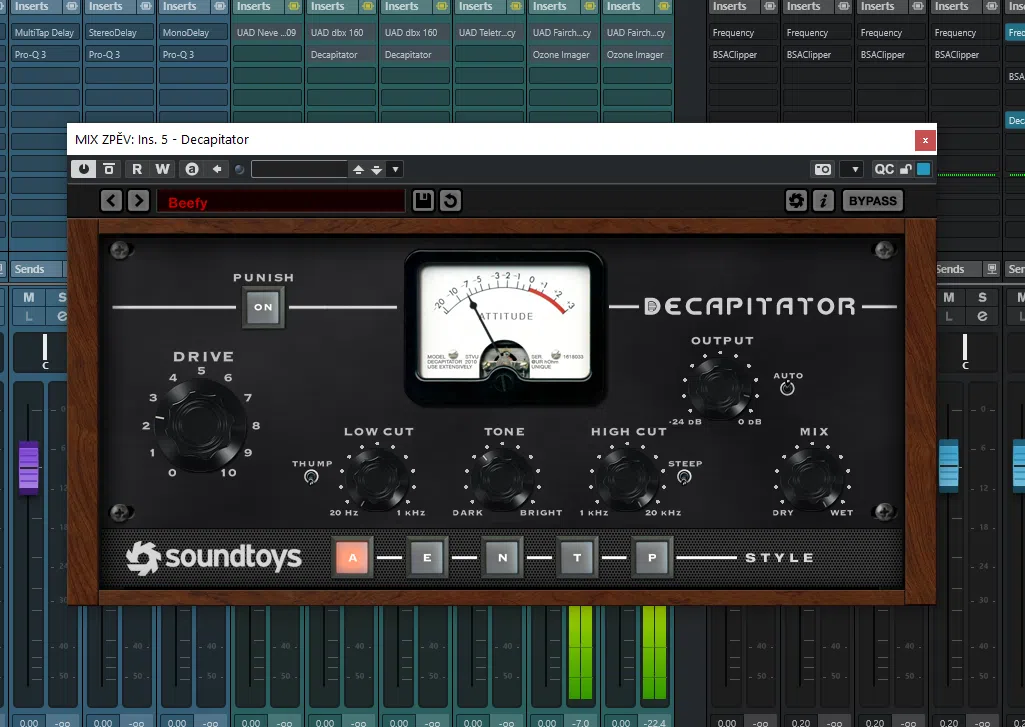
Task: Go to previous preset with left arrow
Action: click(x=111, y=201)
